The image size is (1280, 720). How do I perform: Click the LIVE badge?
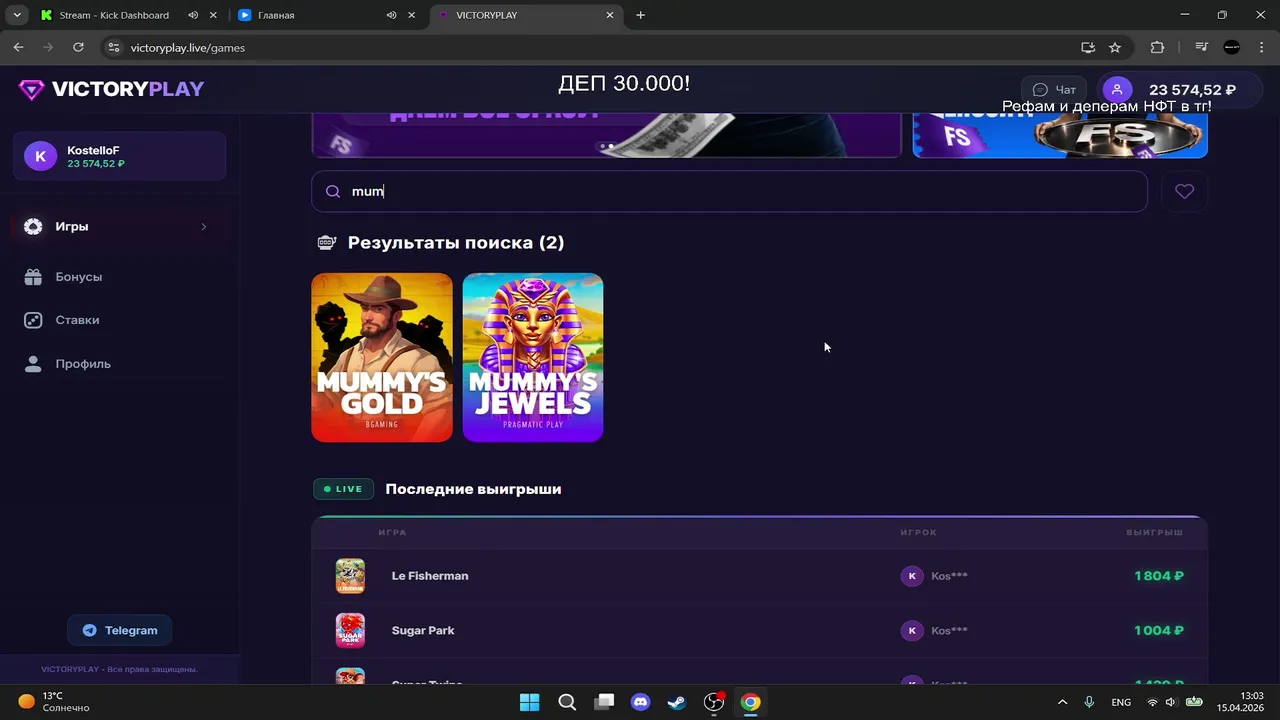pos(343,489)
